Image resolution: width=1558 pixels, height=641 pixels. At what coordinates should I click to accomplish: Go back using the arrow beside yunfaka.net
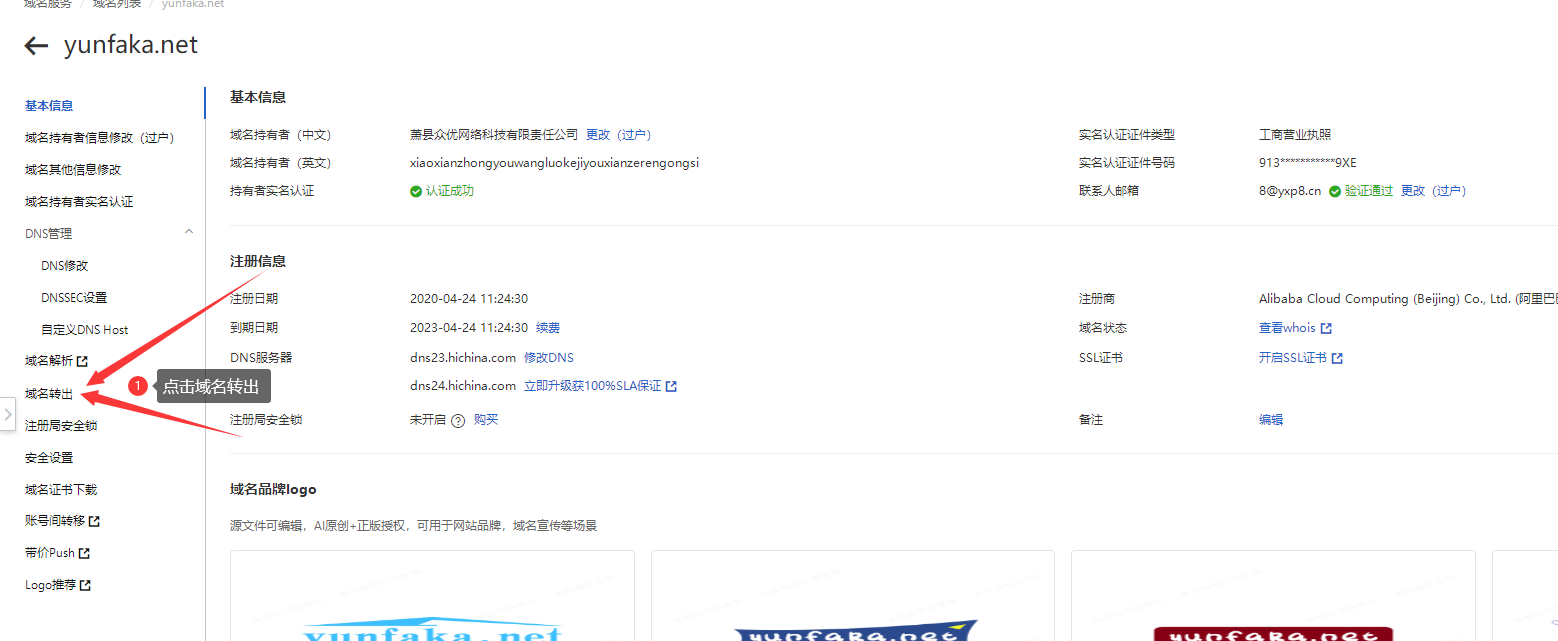37,46
